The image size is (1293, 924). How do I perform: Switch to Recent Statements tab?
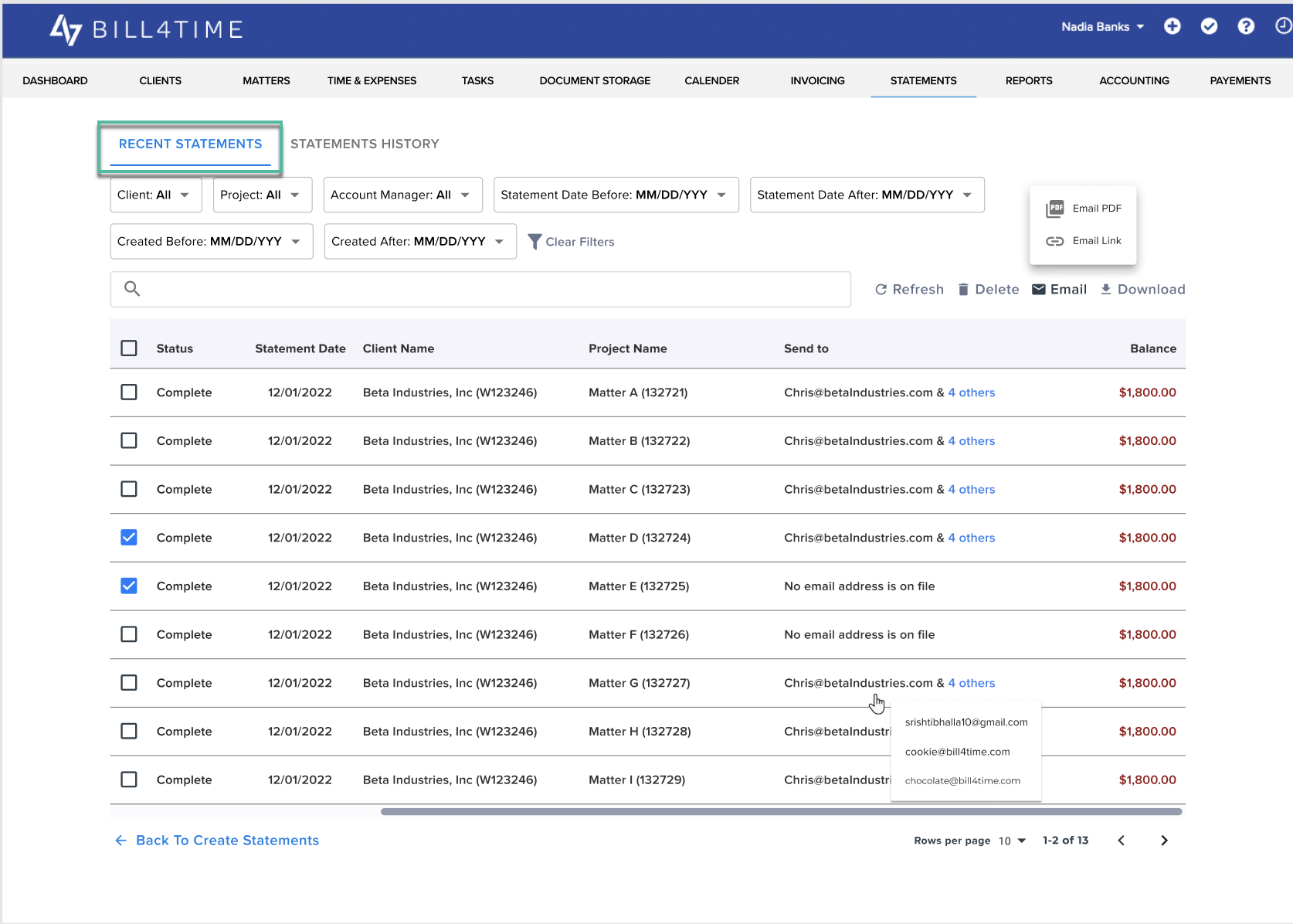(x=190, y=144)
